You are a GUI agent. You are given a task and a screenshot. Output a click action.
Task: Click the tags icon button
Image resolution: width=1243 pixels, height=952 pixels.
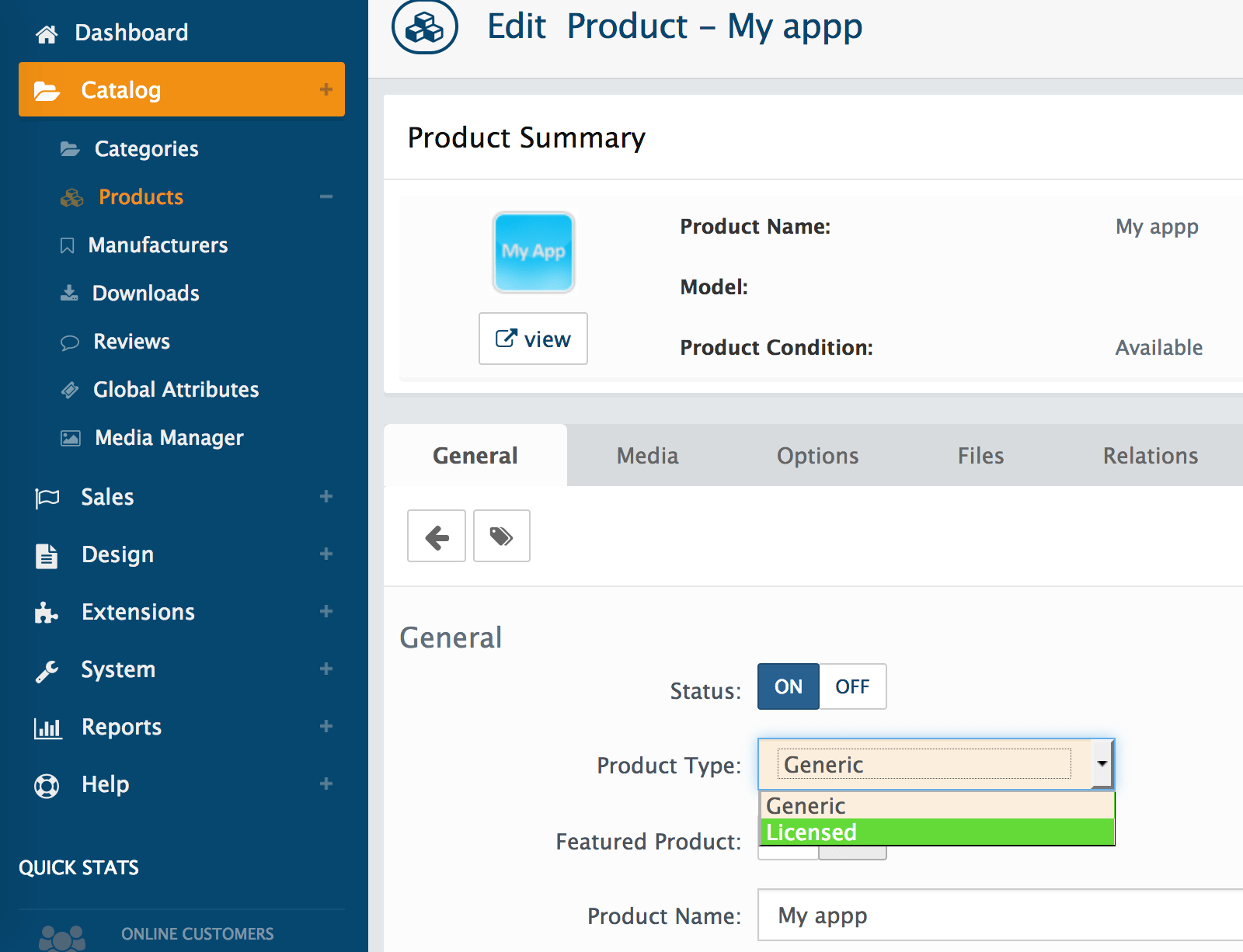point(502,536)
